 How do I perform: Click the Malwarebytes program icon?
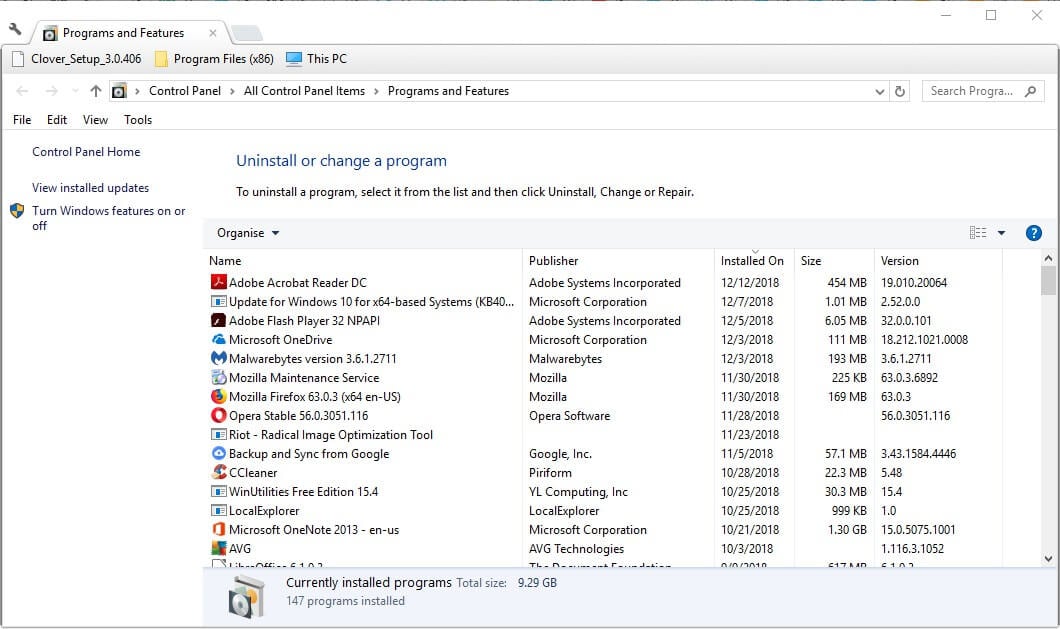point(218,358)
